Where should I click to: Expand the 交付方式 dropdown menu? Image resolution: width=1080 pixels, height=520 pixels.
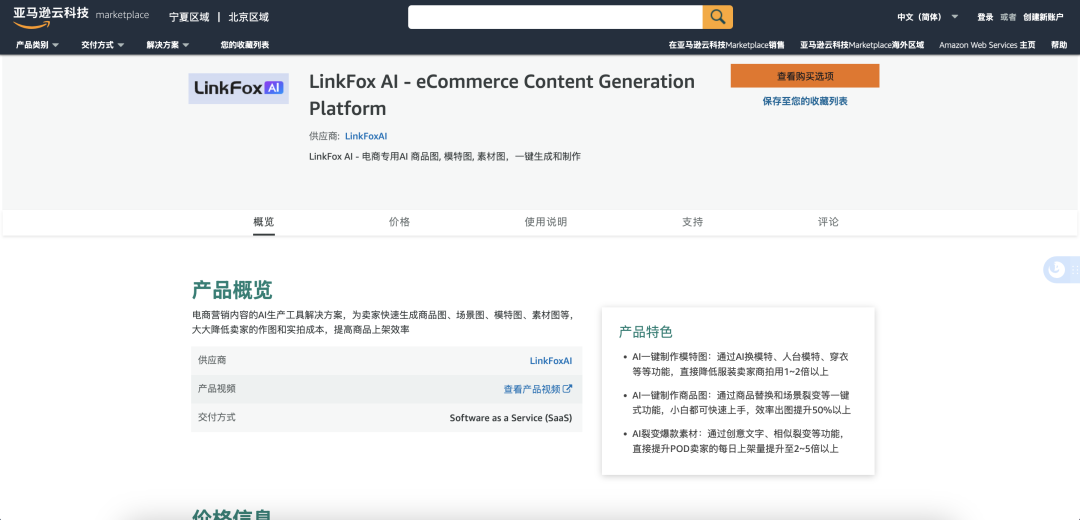[x=103, y=45]
